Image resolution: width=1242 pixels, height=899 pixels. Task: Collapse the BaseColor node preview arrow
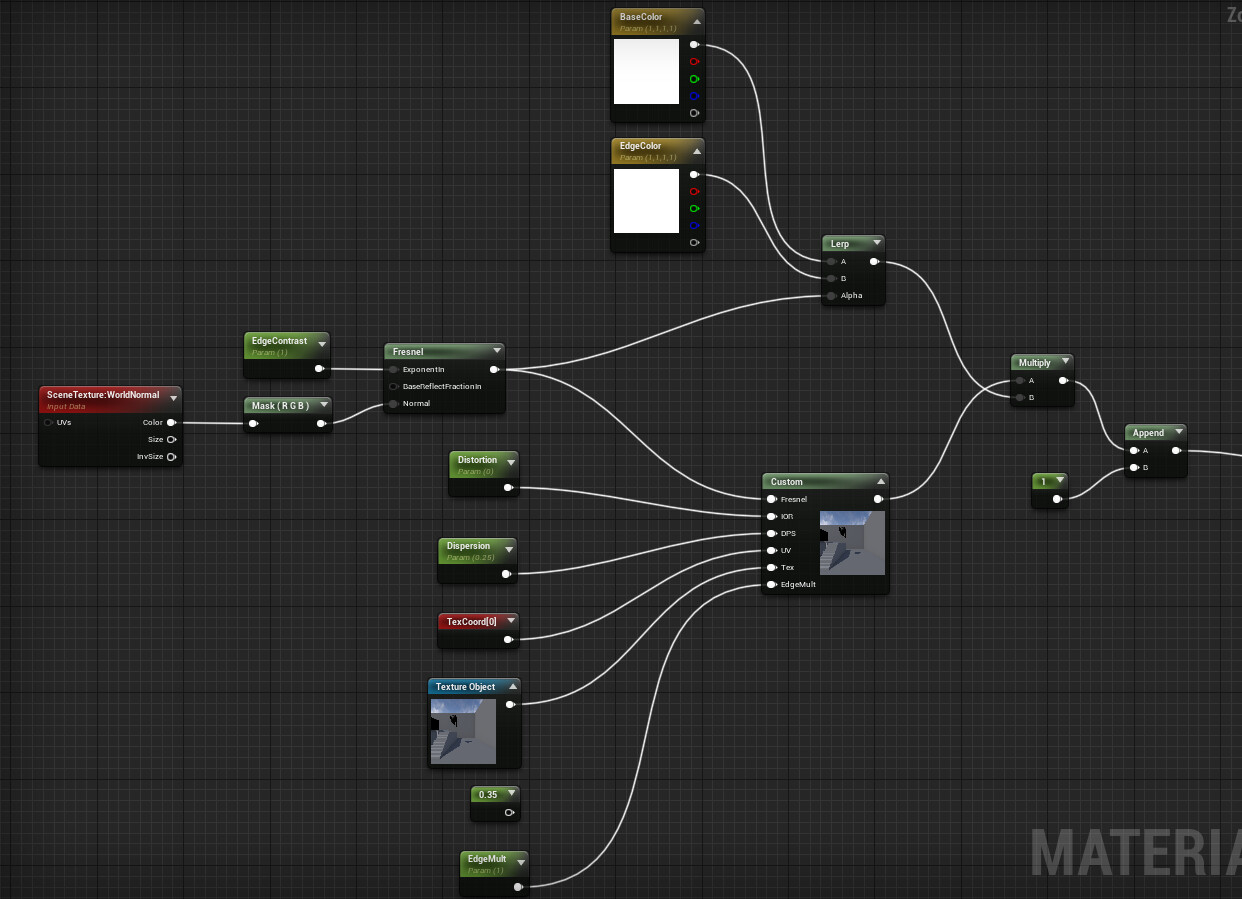696,21
